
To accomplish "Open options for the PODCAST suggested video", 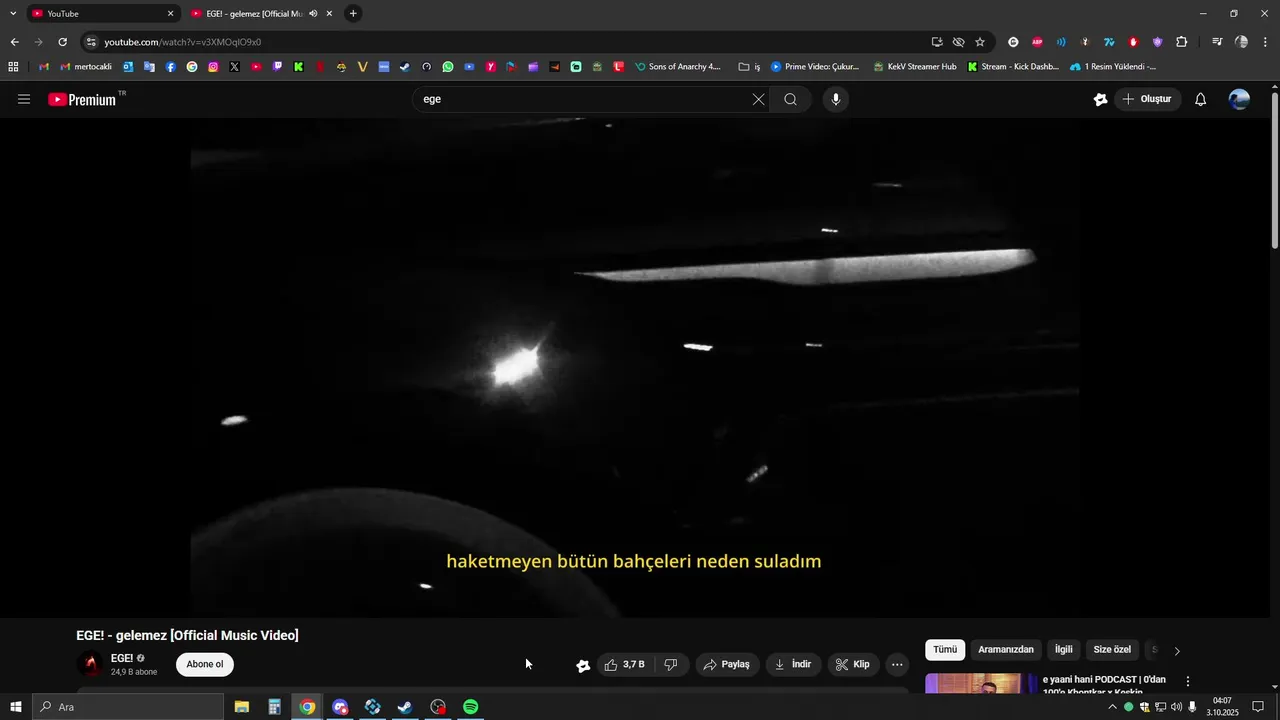I will [x=1188, y=681].
